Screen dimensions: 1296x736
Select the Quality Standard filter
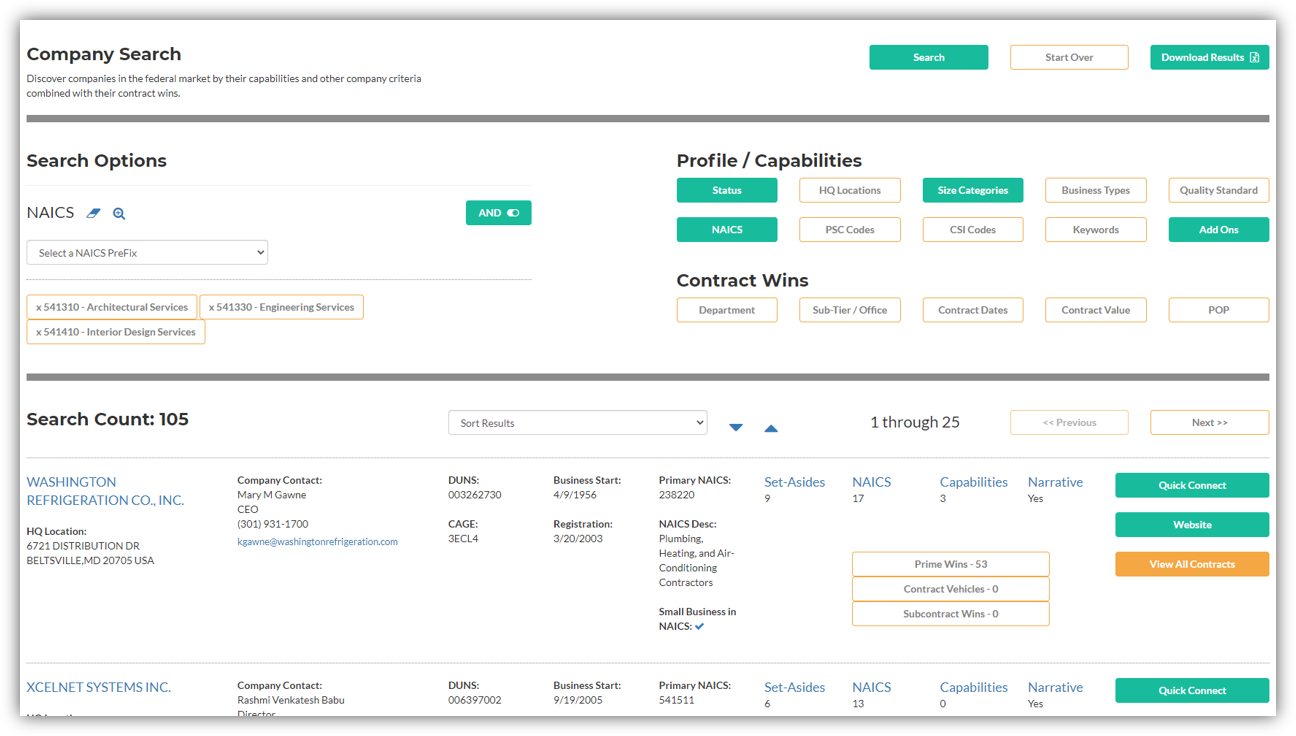1219,190
